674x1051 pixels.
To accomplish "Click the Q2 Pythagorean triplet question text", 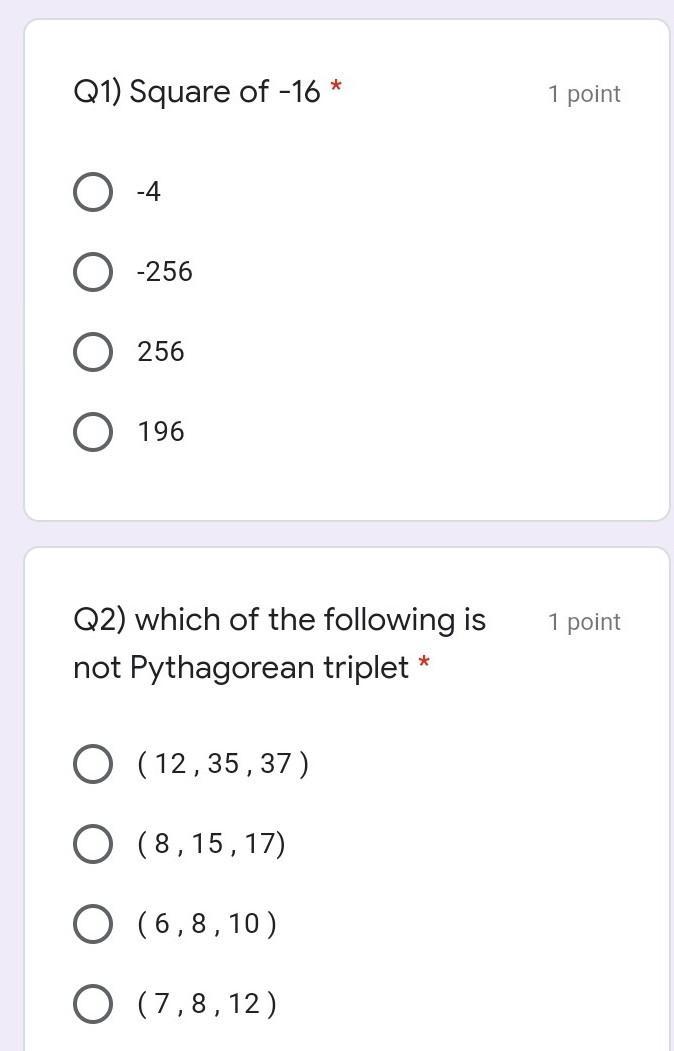I will (x=279, y=643).
